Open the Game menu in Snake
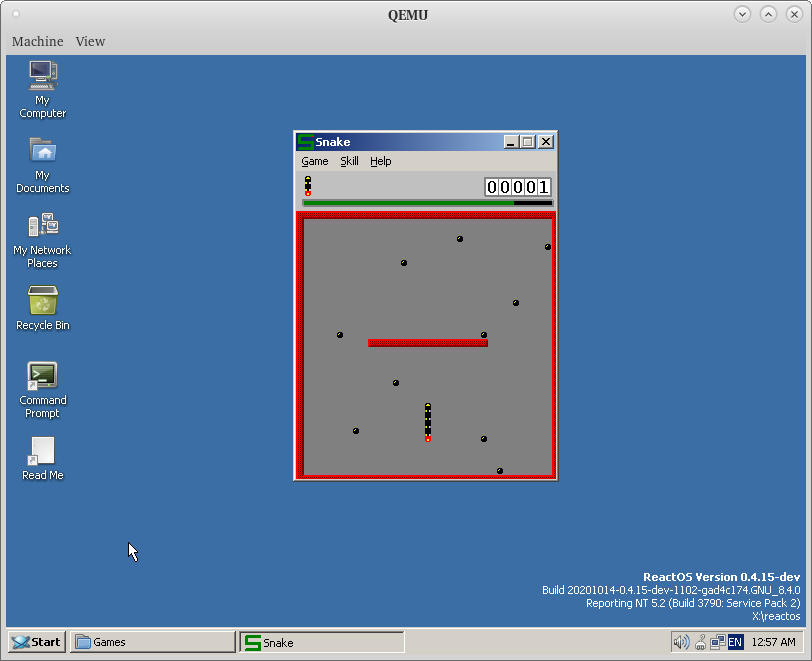The width and height of the screenshot is (812, 661). tap(315, 161)
